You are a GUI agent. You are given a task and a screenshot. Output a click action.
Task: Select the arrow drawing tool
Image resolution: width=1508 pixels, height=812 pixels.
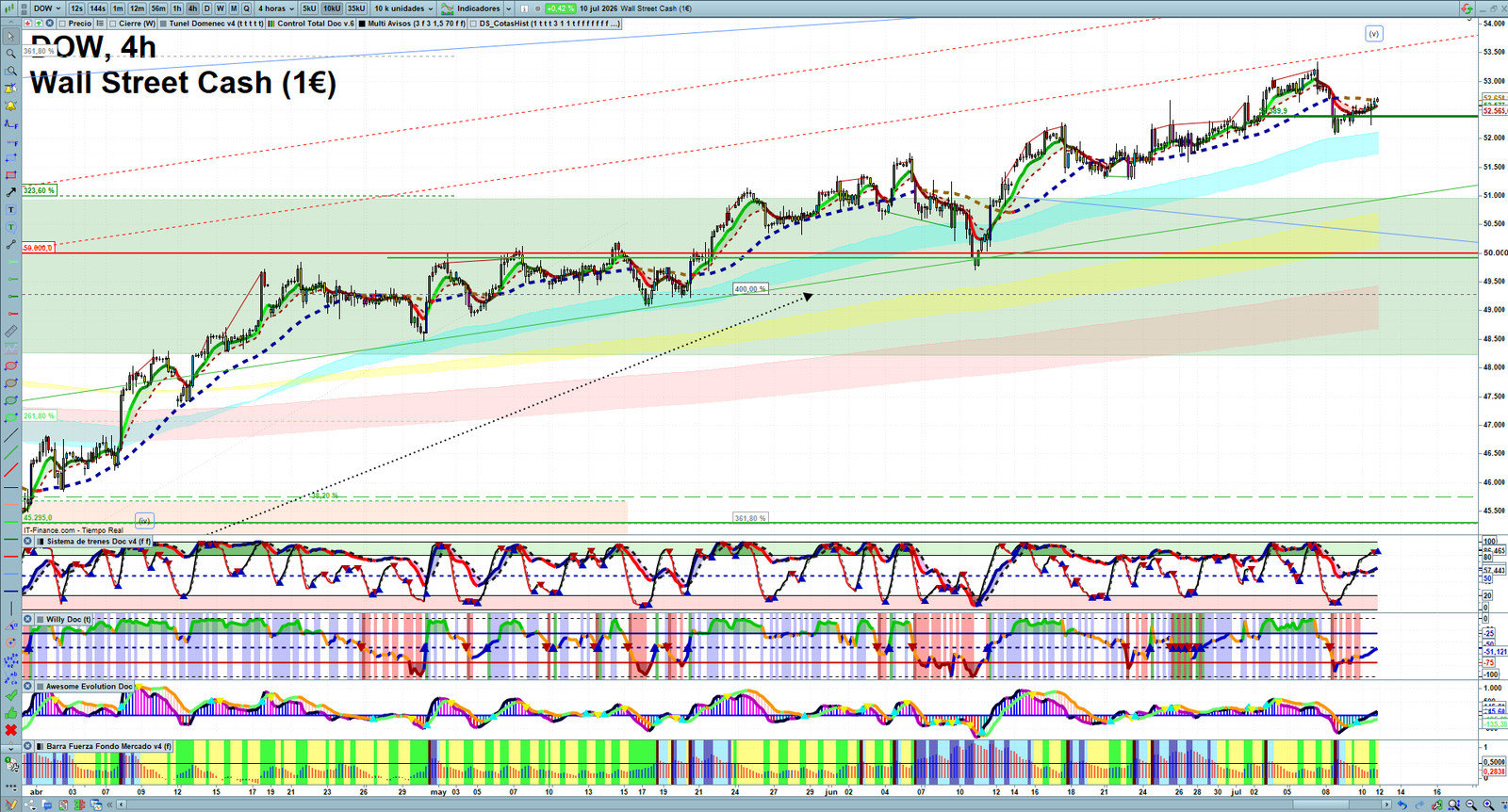pyautogui.click(x=11, y=192)
